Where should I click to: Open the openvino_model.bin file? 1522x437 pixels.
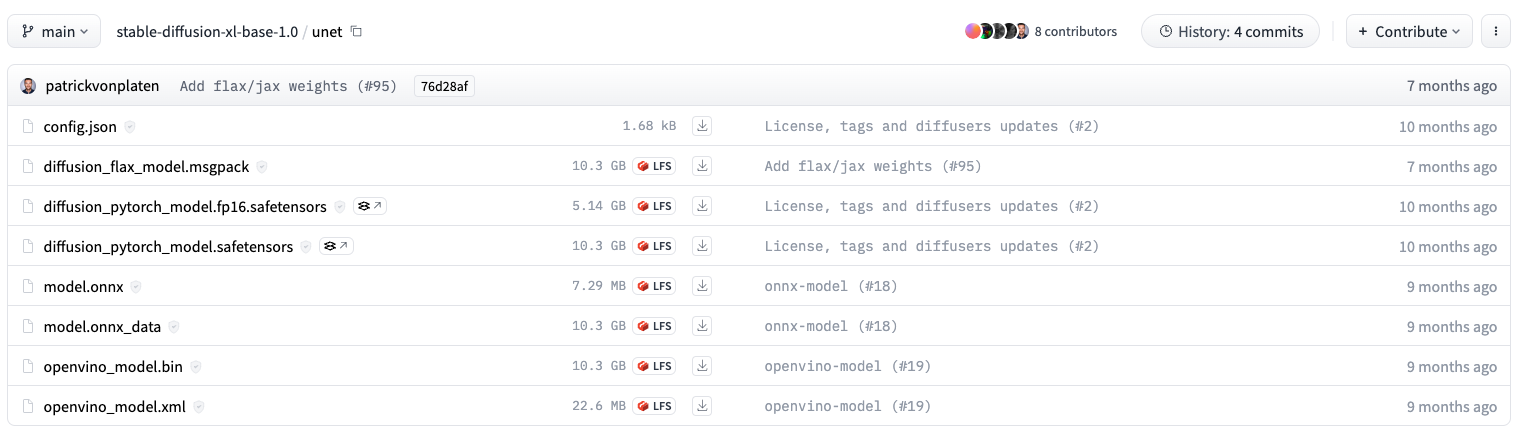[113, 366]
